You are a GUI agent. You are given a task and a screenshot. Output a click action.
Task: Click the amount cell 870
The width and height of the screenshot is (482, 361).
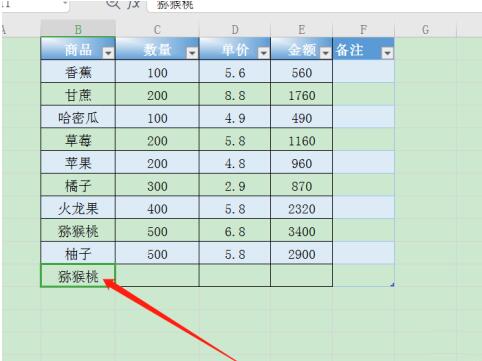(x=302, y=186)
